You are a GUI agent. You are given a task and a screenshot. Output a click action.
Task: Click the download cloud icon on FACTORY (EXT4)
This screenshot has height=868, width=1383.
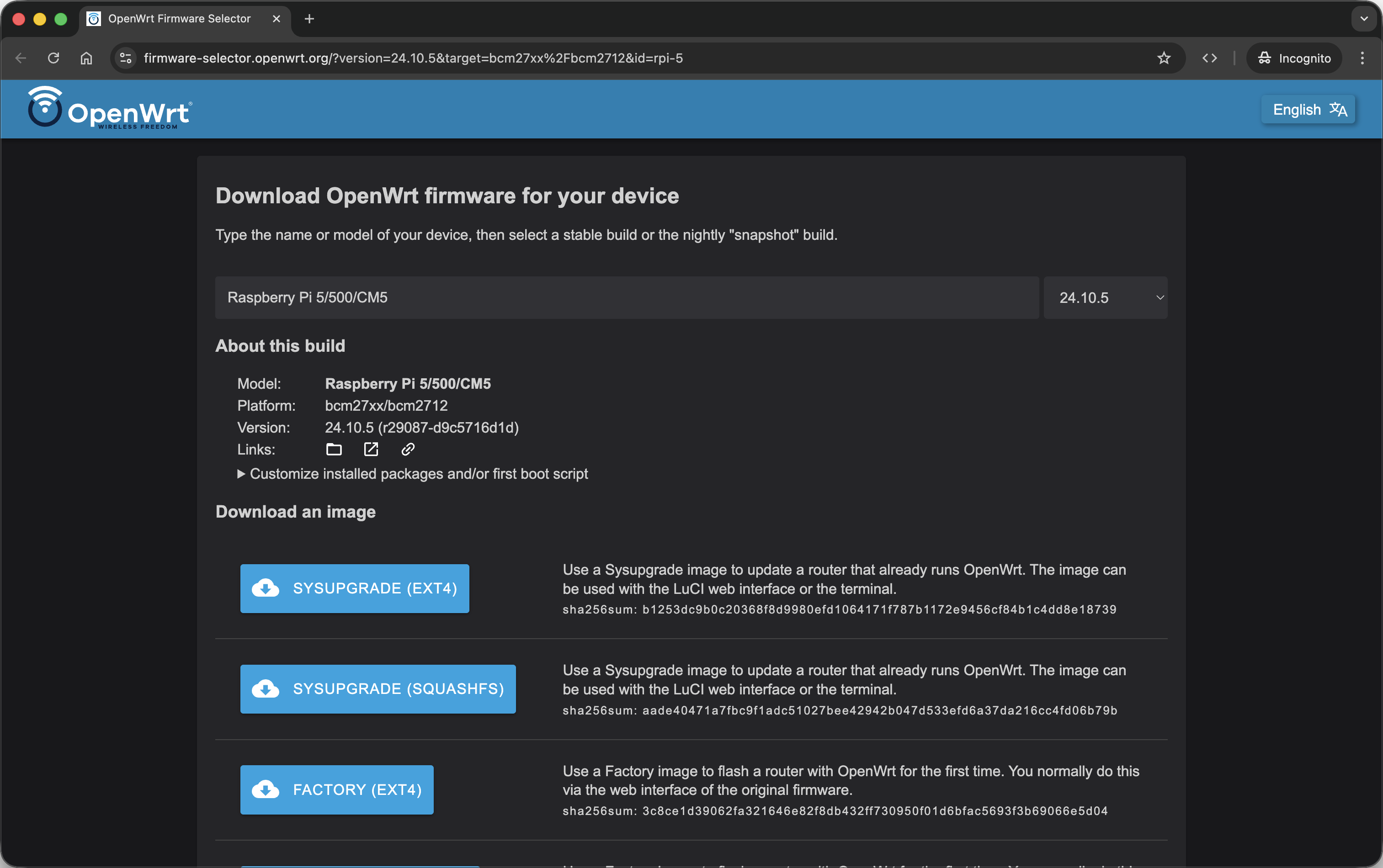click(x=265, y=789)
